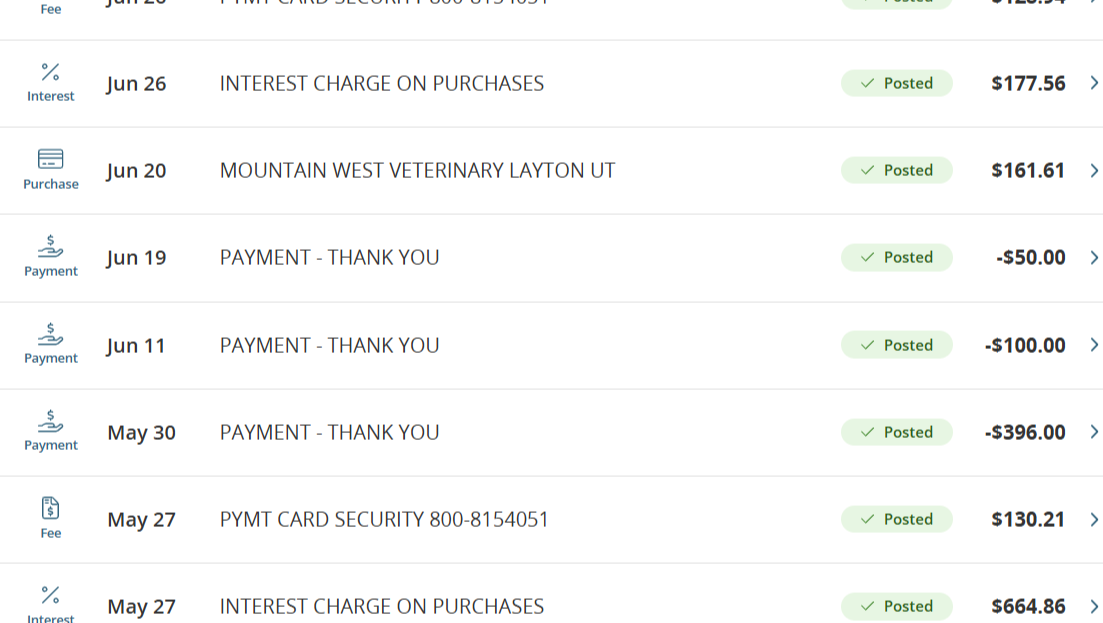Click the -$396.00 payment amount
The image size is (1103, 623).
coord(1025,432)
